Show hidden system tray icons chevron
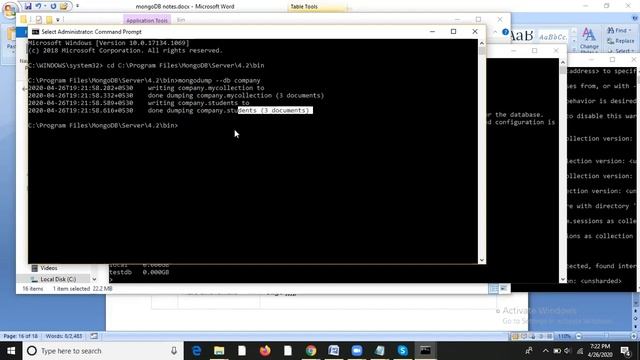Viewport: 640px width, 360px height. [546, 351]
